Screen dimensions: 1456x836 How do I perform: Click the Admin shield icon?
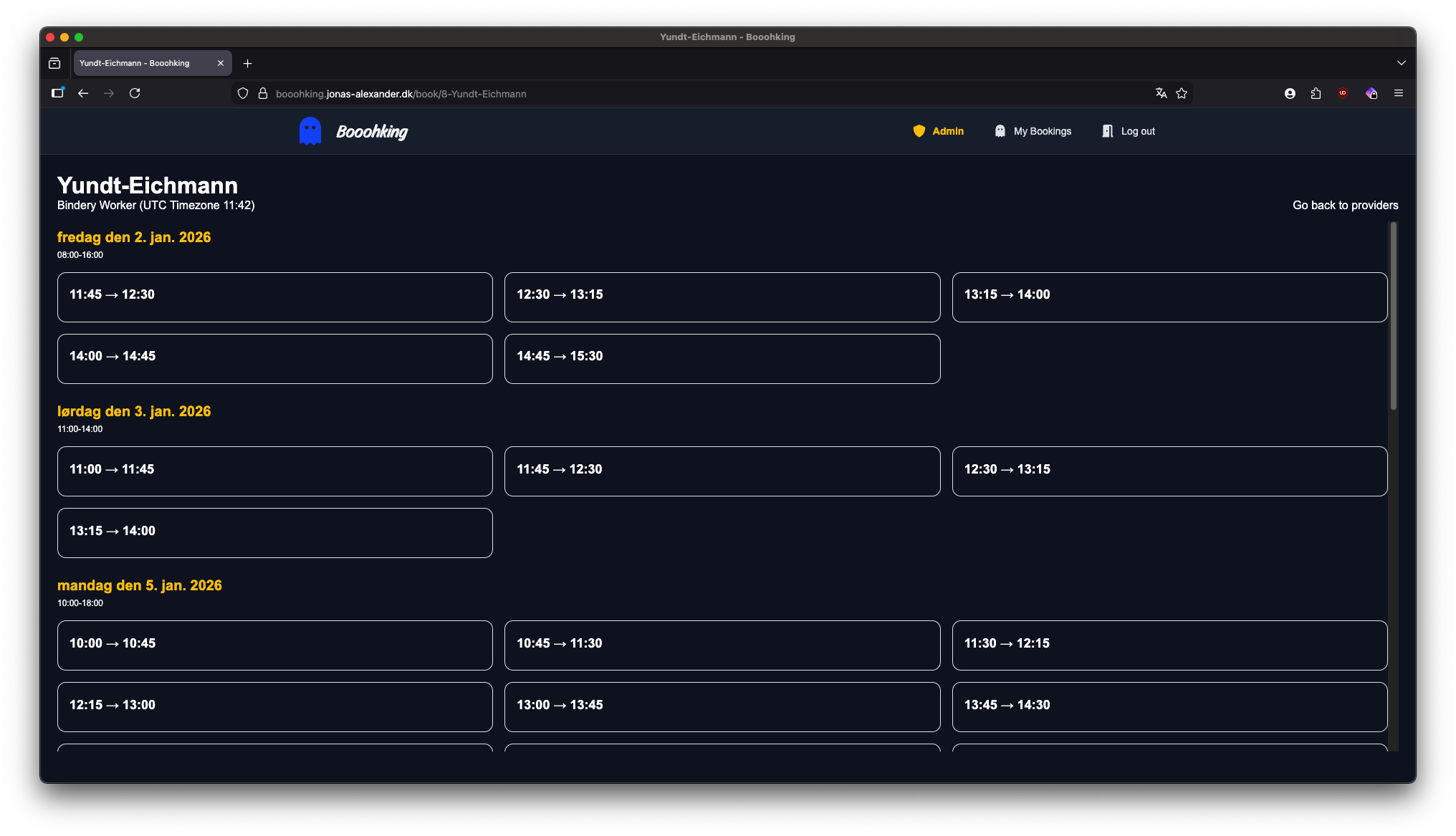pos(919,131)
